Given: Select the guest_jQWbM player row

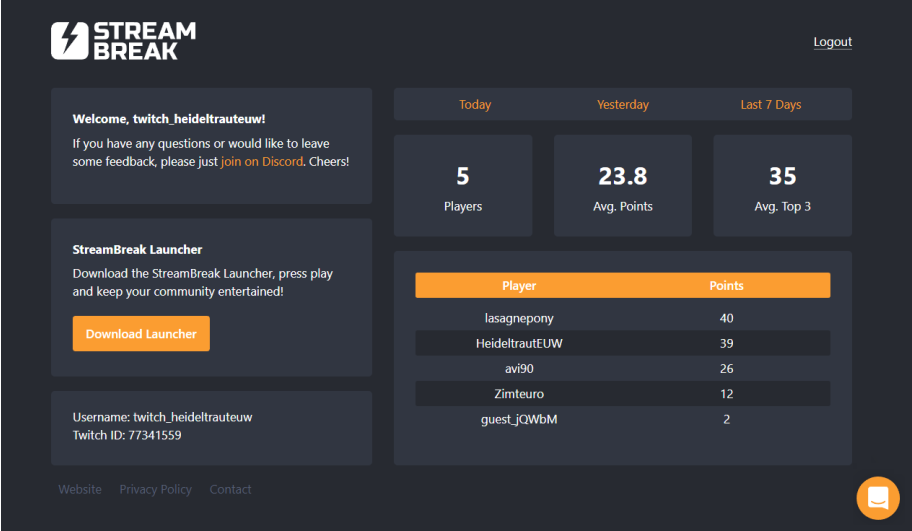Looking at the screenshot, I should pos(622,419).
